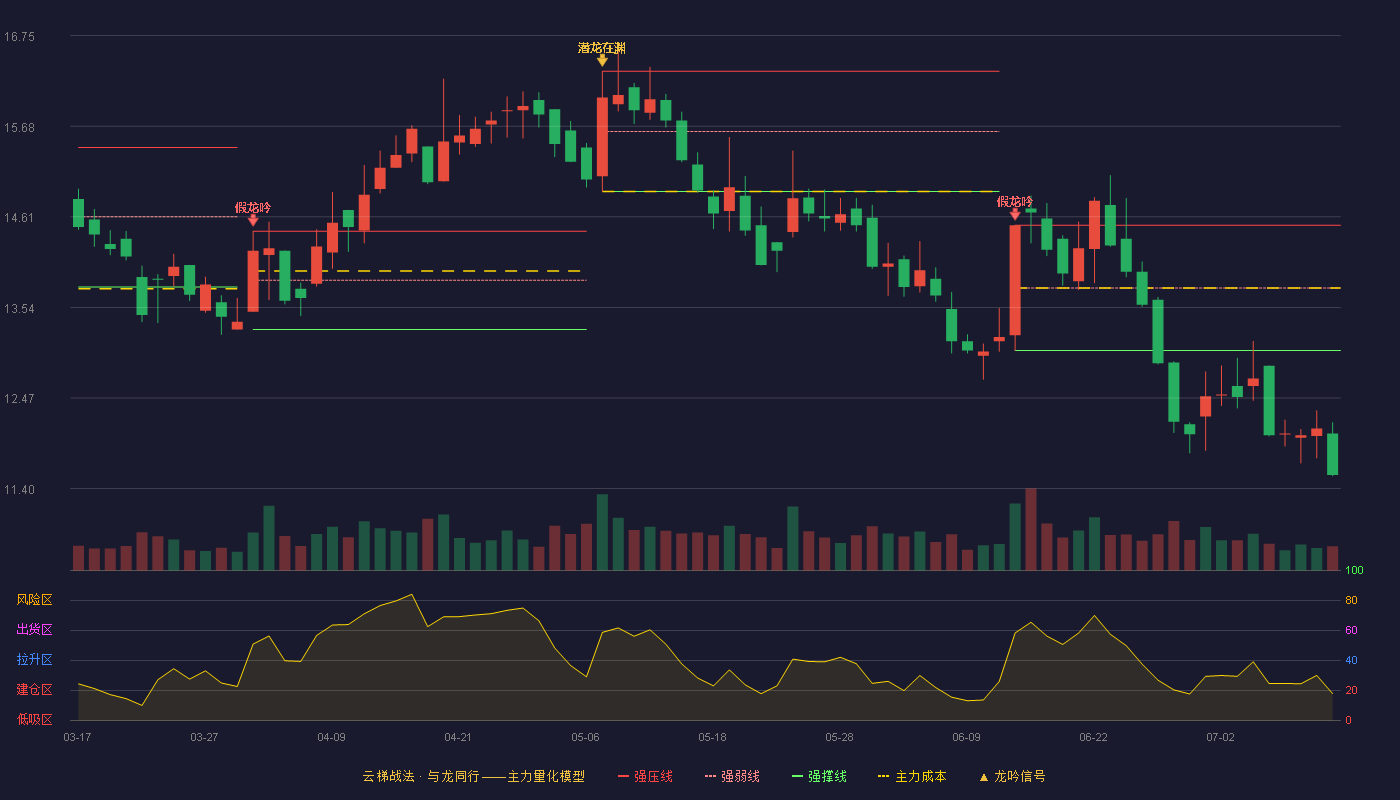Select the 05-18 date label
1400x800 pixels.
712,737
